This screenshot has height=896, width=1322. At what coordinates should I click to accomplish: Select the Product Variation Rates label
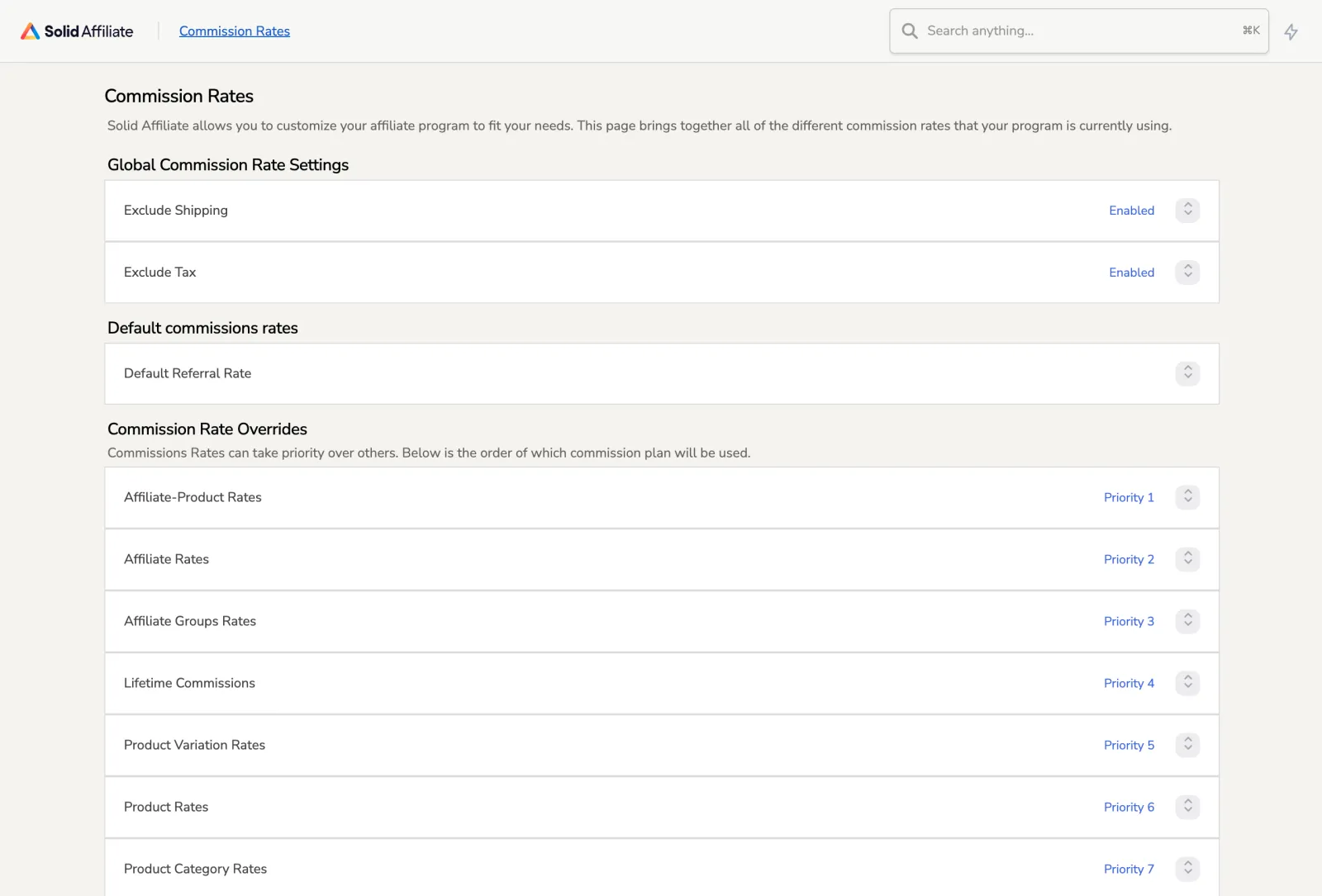(x=194, y=745)
